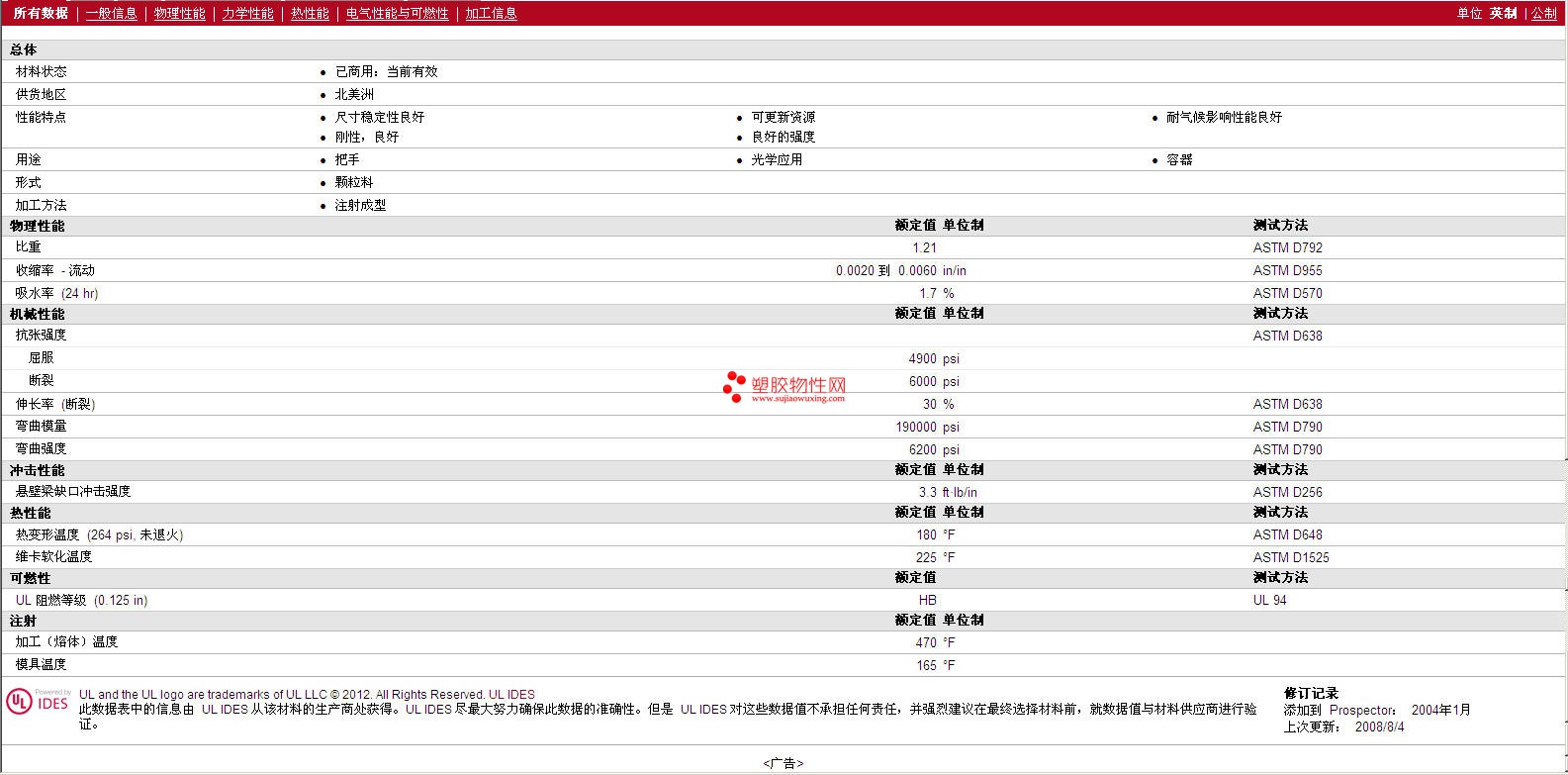Click ASTM D955 test method
The image size is (1568, 775).
coord(1287,270)
